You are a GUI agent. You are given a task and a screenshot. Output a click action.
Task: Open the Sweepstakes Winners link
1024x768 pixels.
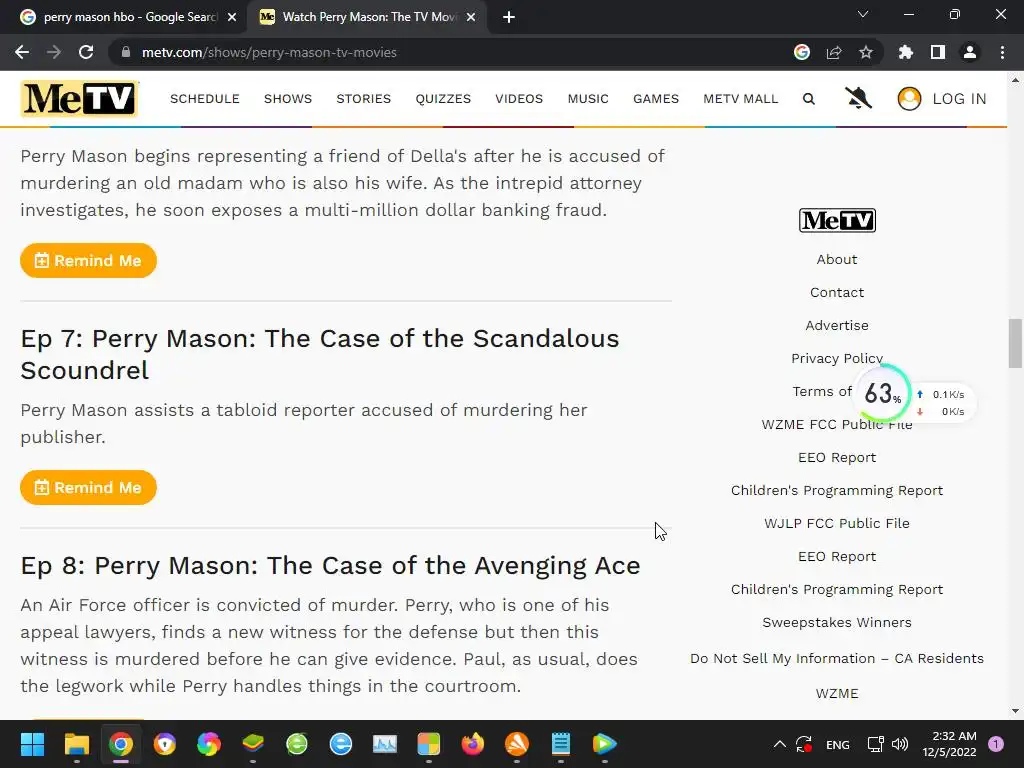point(837,622)
